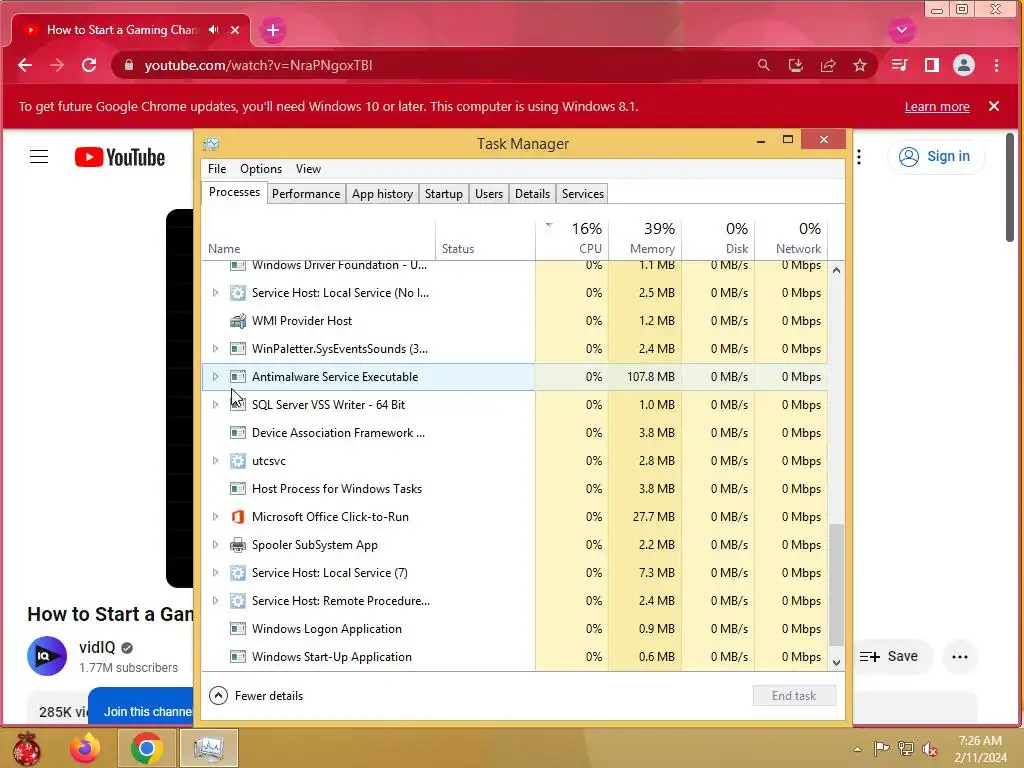
Task: Show hidden tray icons arrow
Action: tap(857, 749)
